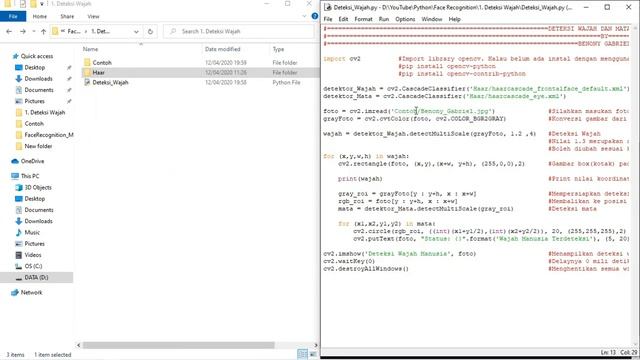640x360 pixels.
Task: Open IDLE Format menu
Action: tap(363, 19)
